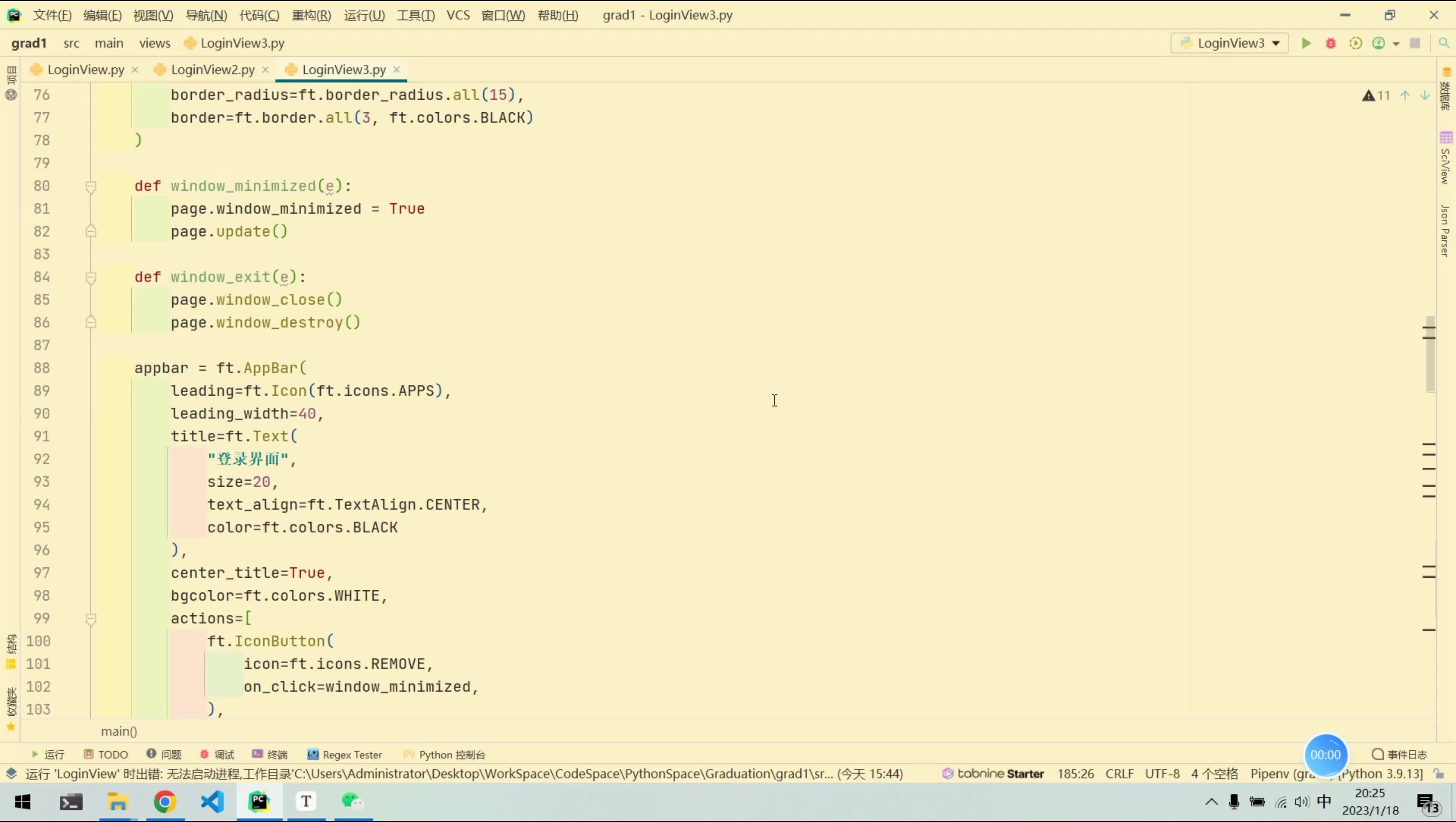The image size is (1456, 822).
Task: Open the floating 00:00 recording timer
Action: tap(1326, 755)
